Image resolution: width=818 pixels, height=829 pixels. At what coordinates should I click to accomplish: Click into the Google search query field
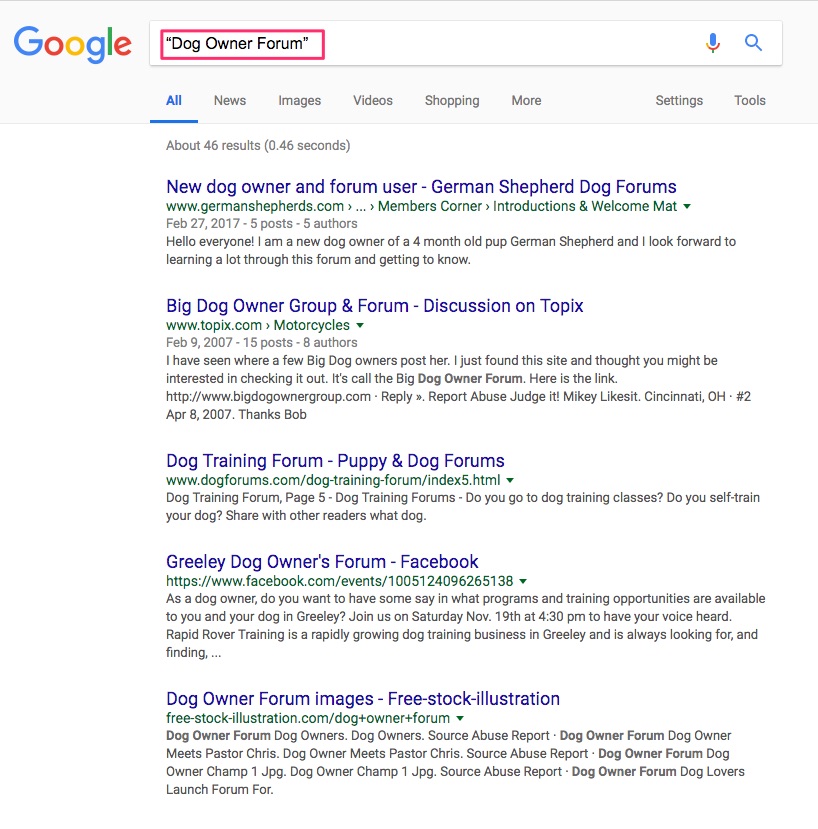pyautogui.click(x=465, y=43)
